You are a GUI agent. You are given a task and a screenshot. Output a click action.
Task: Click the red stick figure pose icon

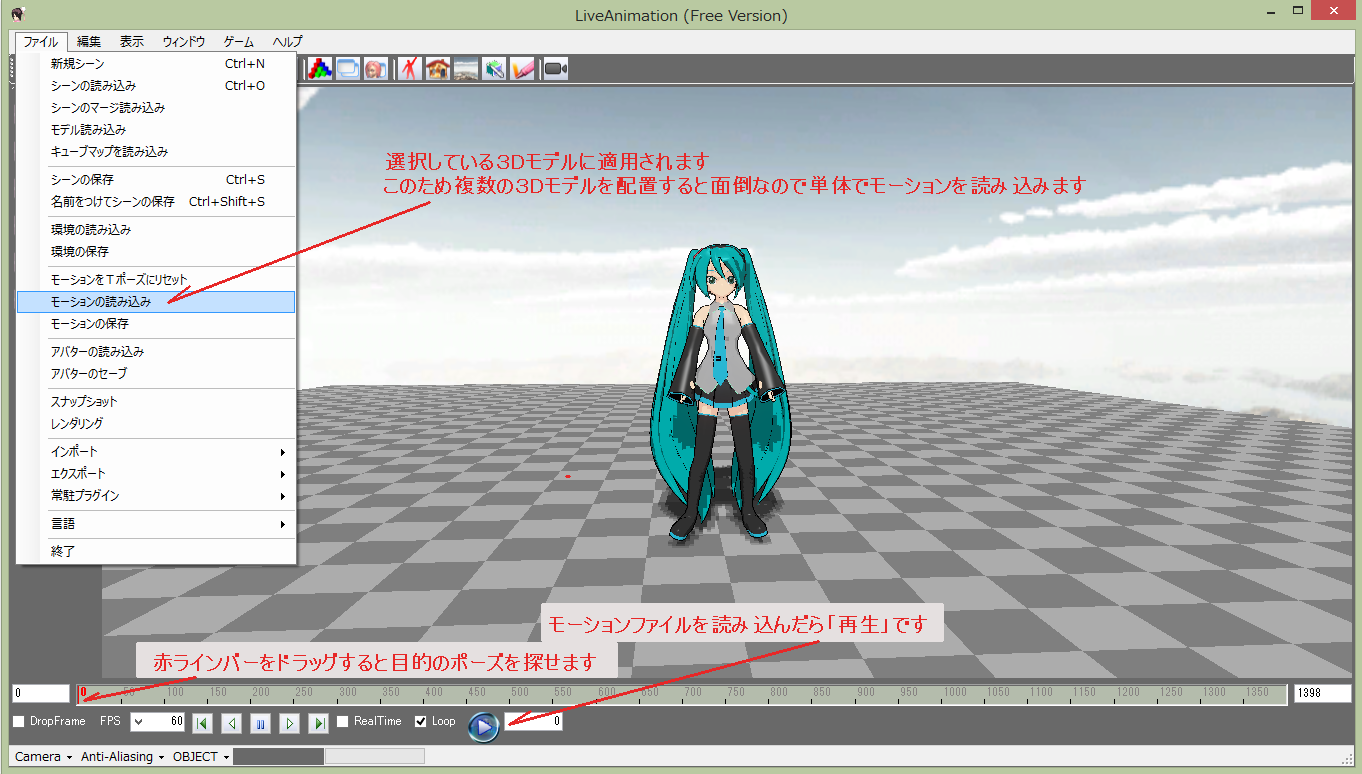coord(409,68)
